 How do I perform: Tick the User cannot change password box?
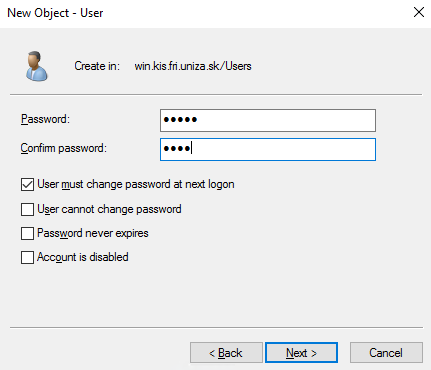27,210
